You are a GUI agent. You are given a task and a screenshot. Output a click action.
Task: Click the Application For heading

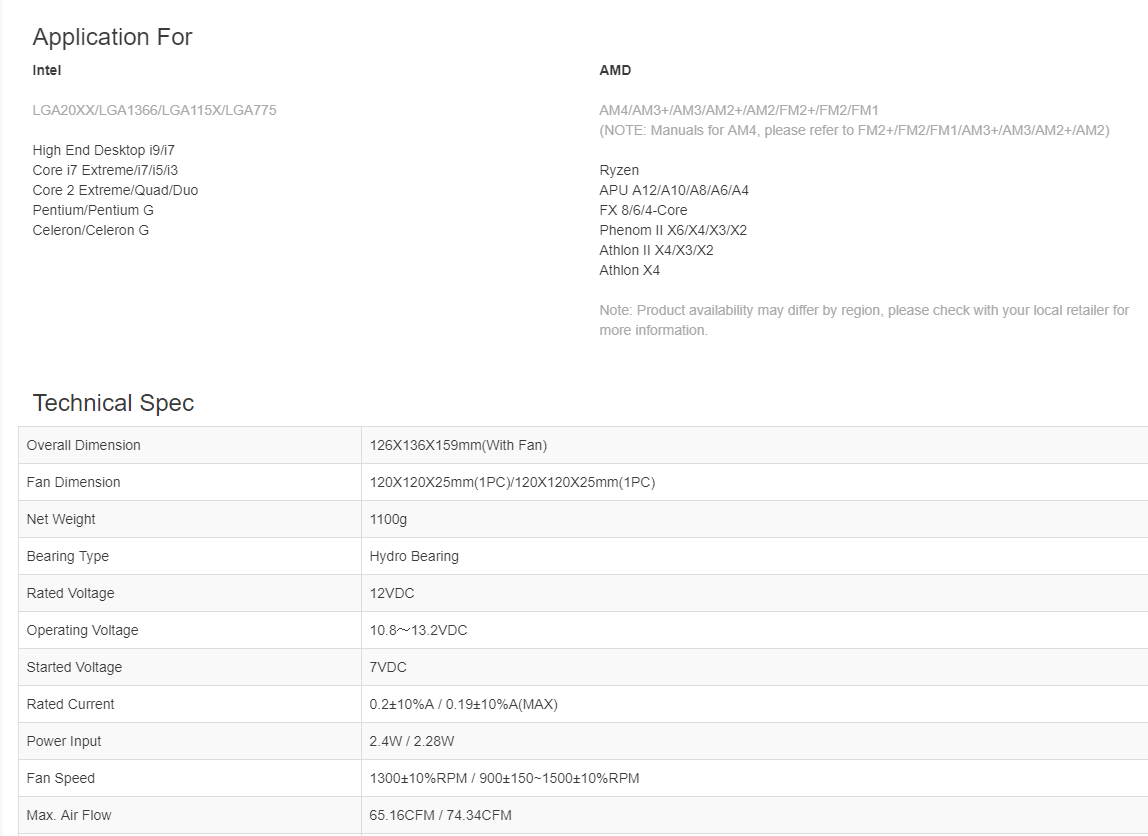point(112,37)
